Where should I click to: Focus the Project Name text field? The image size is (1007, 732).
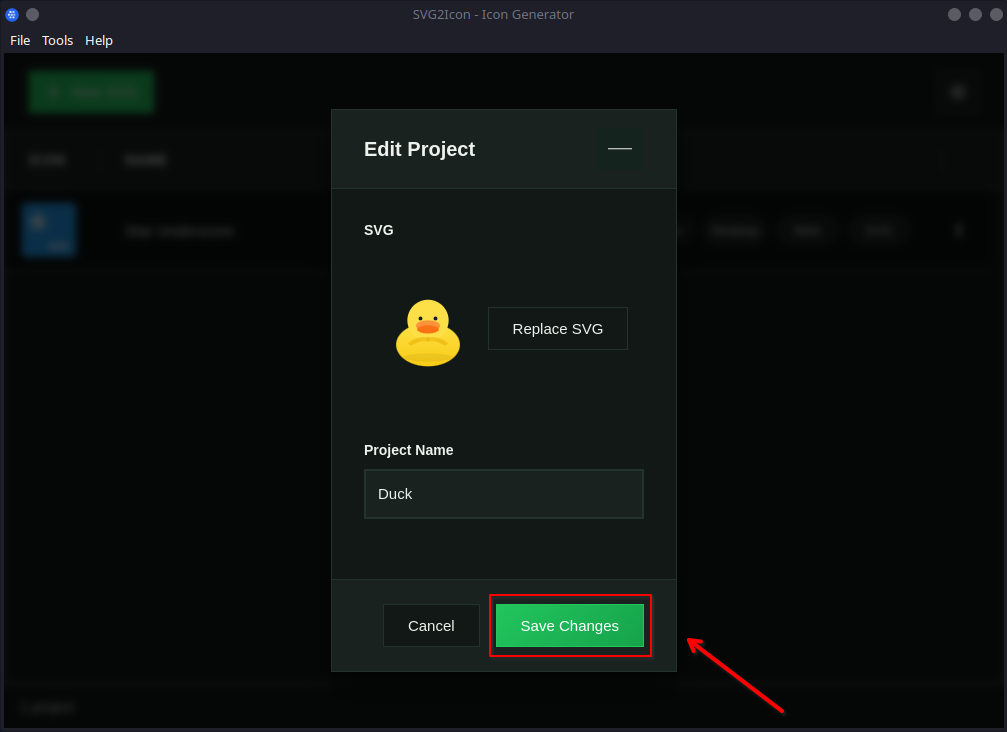[503, 493]
